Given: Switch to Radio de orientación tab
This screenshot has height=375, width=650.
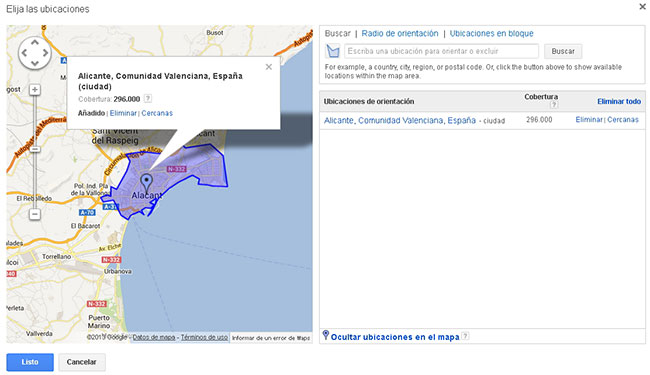Looking at the screenshot, I should tap(400, 34).
